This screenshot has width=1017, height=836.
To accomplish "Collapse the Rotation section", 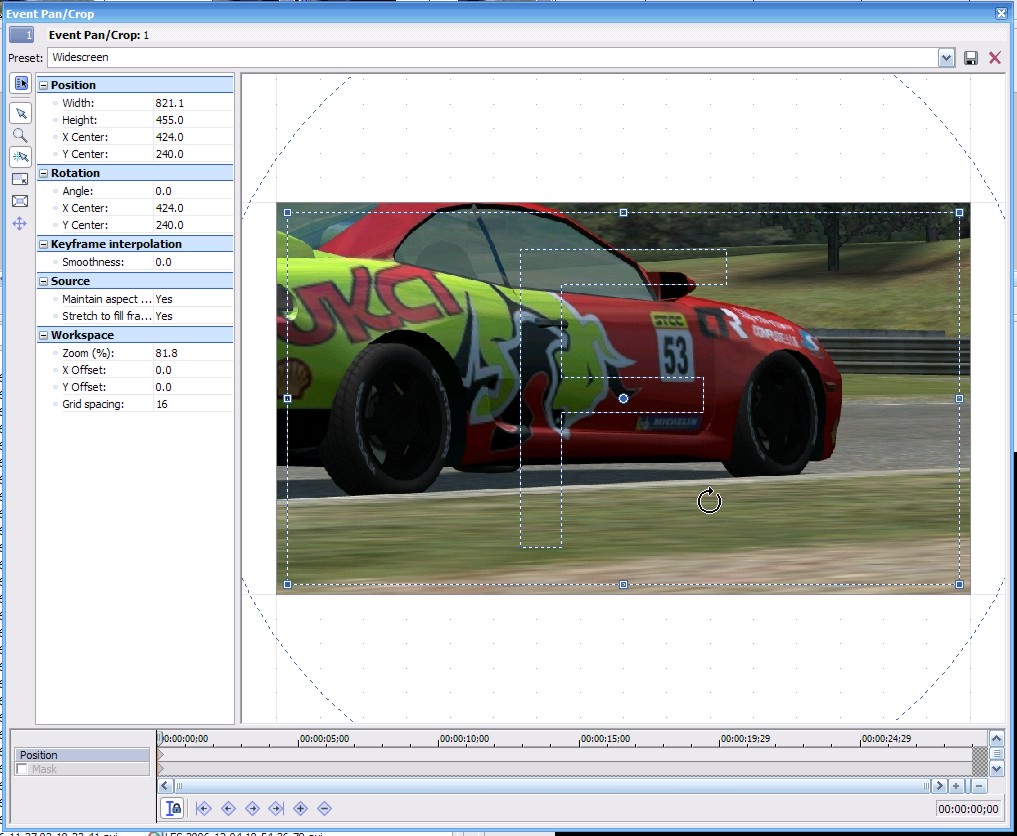I will (x=43, y=173).
